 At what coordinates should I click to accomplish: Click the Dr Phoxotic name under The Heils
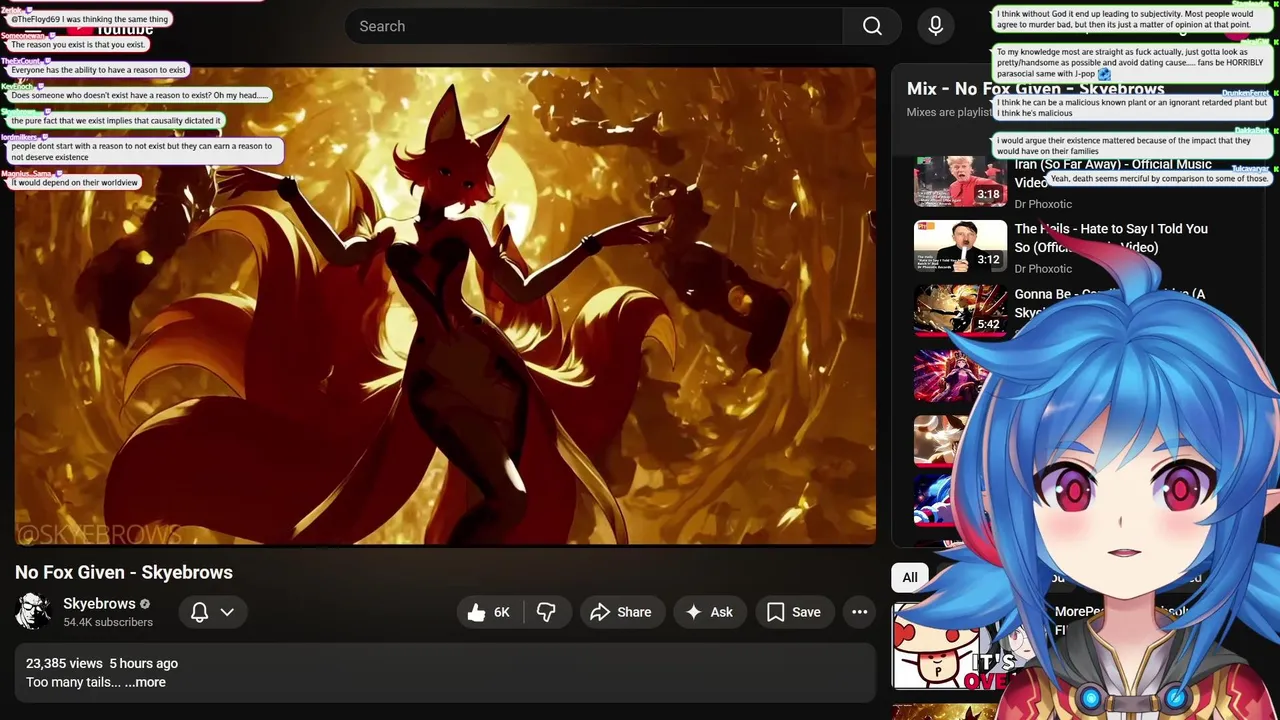(1043, 268)
